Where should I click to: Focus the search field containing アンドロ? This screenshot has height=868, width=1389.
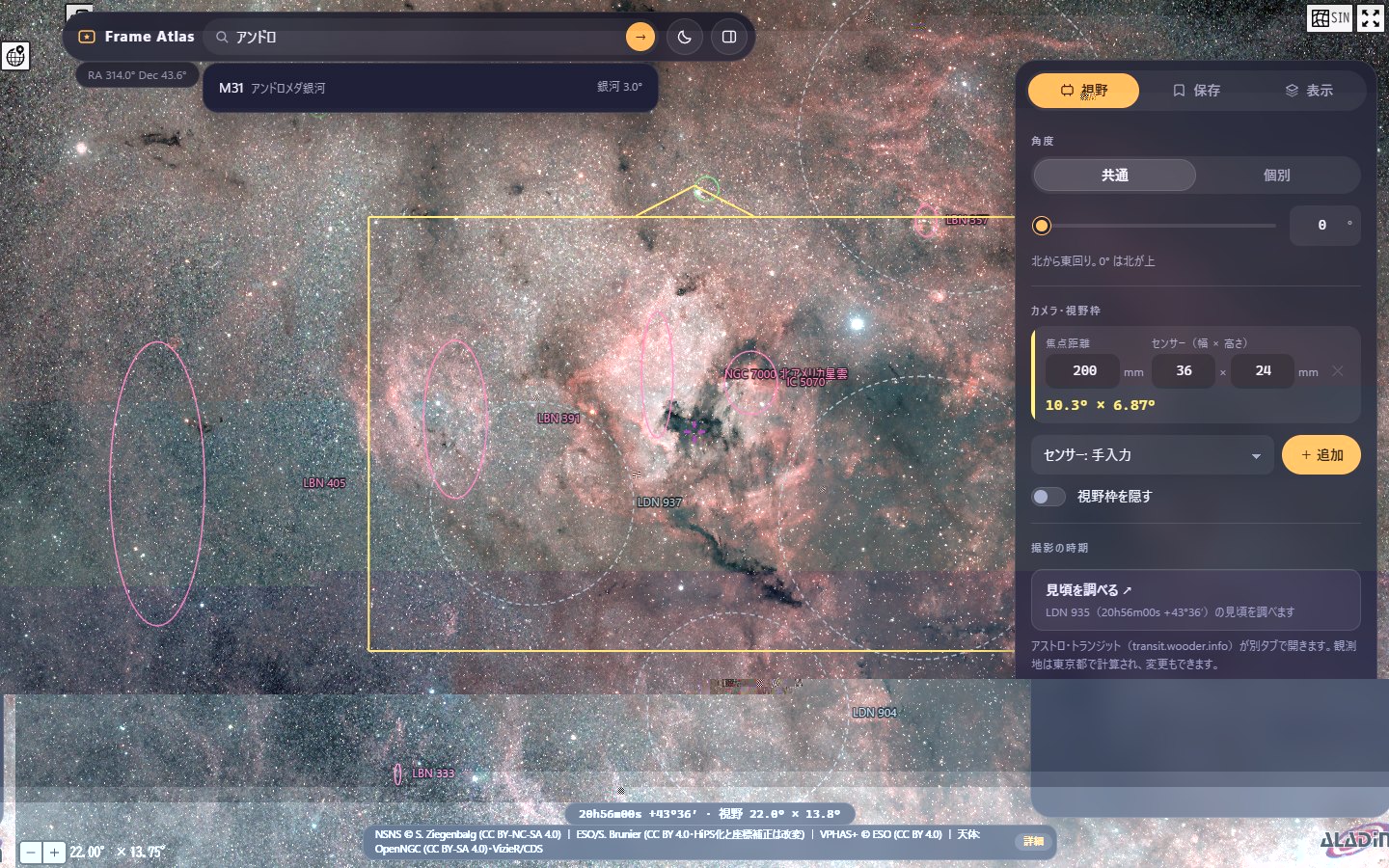[x=426, y=37]
